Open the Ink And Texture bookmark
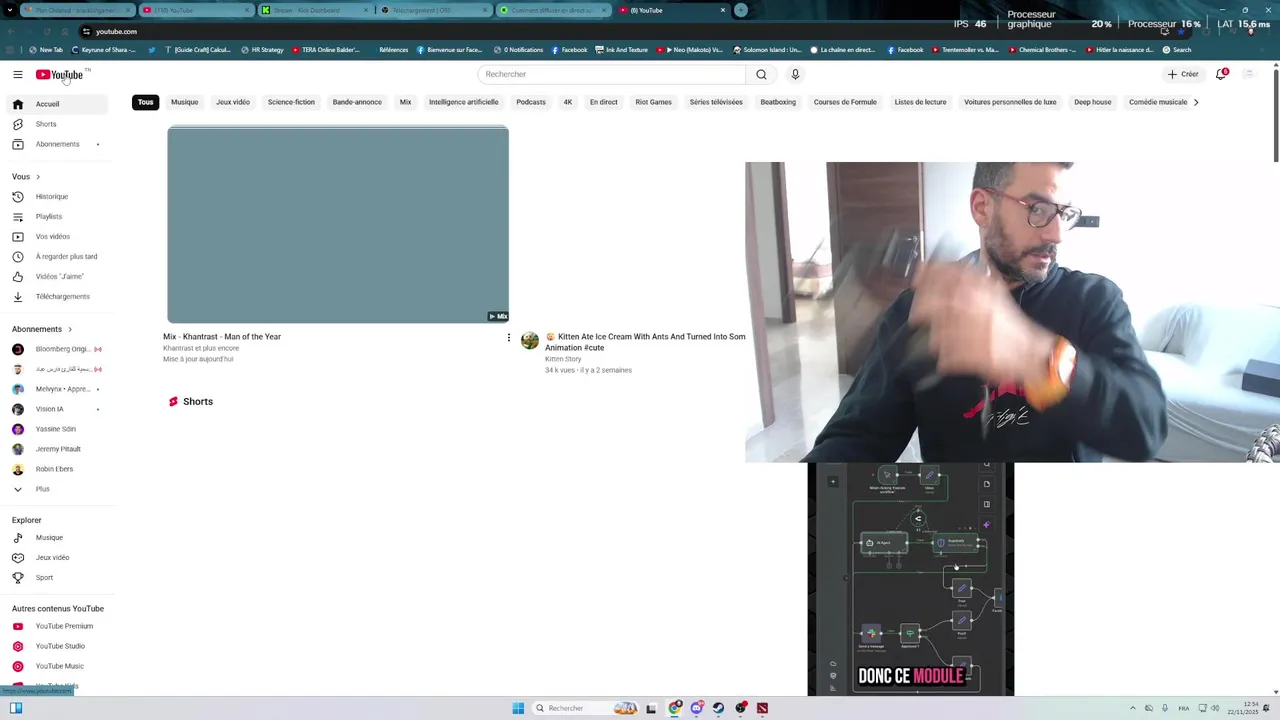The image size is (1280, 720). point(622,50)
